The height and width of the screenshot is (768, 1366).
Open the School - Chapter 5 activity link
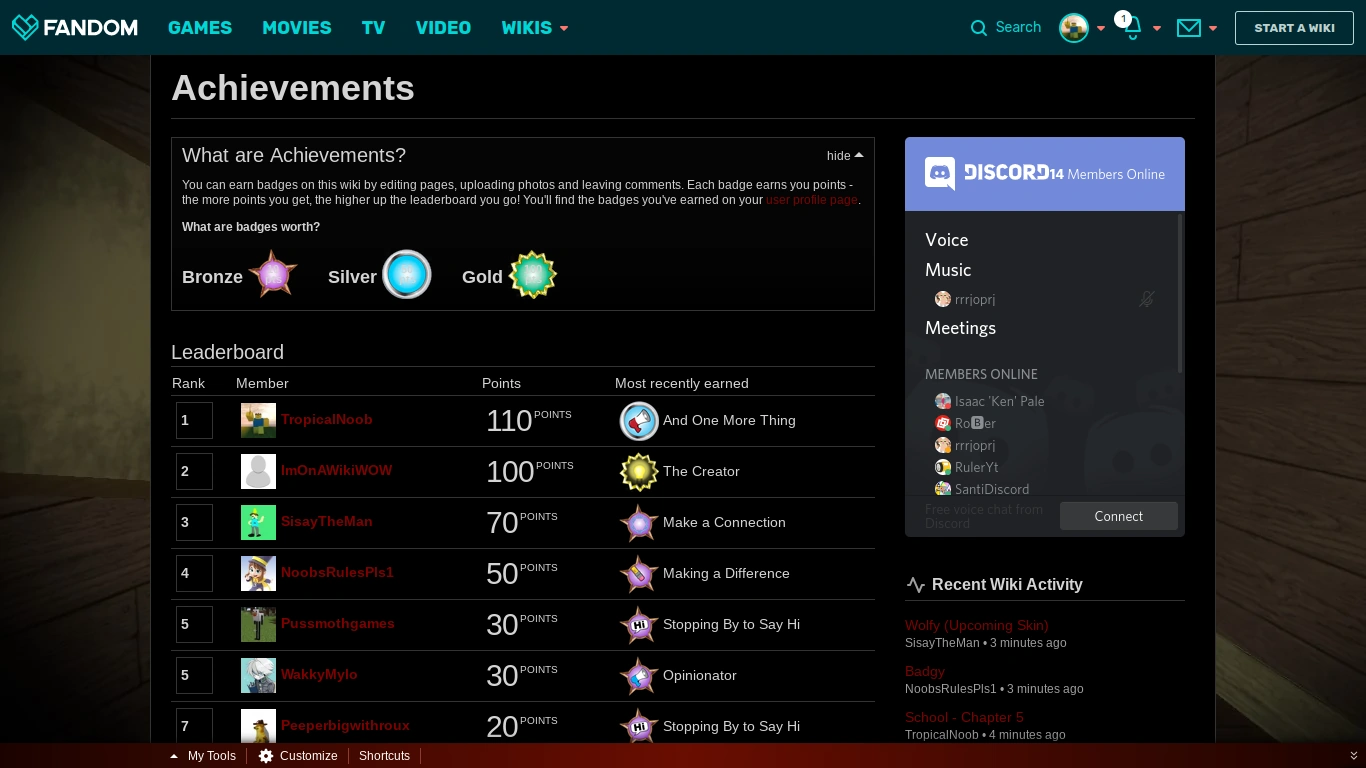tap(964, 718)
